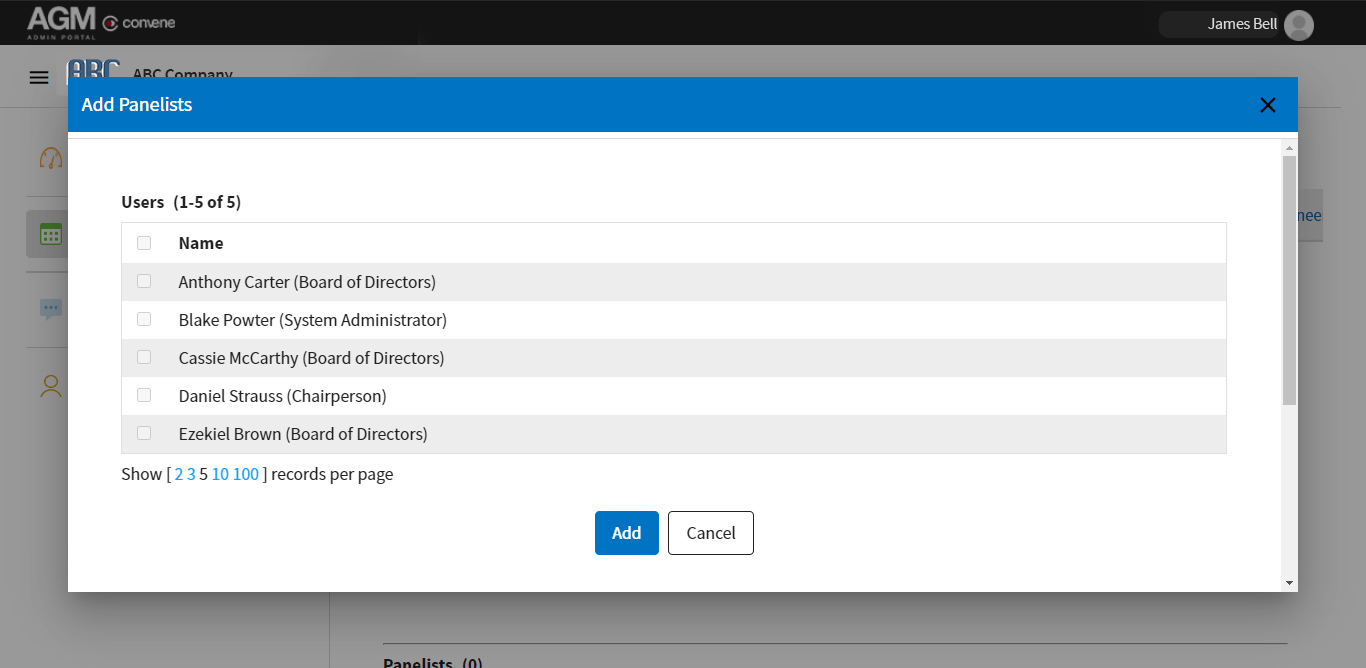Select the checkbox for Ezekiel Brown
Screen dimensions: 1366x668
[x=143, y=433]
